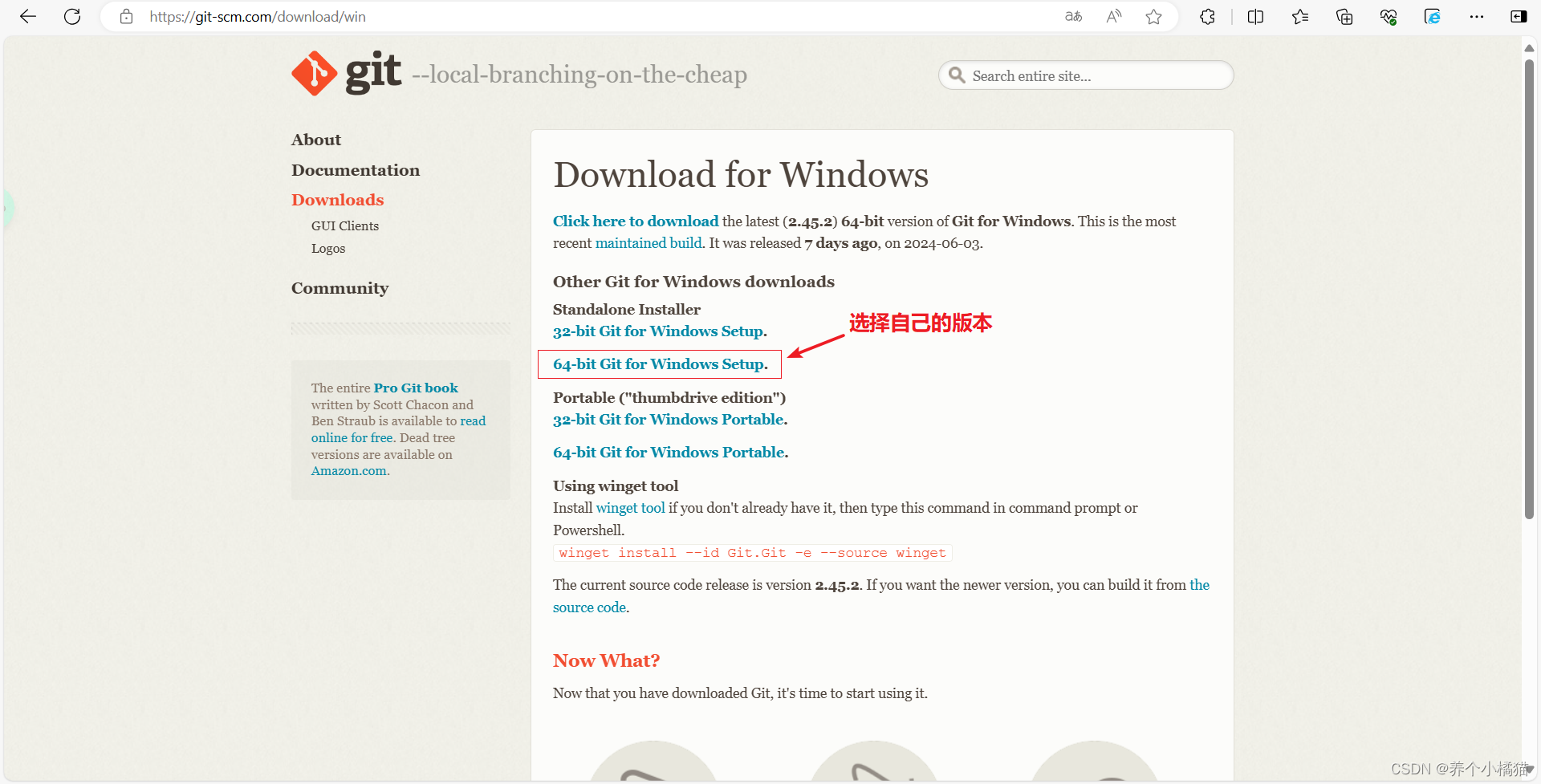The width and height of the screenshot is (1541, 784).
Task: Click the address bar URL
Action: tap(258, 16)
